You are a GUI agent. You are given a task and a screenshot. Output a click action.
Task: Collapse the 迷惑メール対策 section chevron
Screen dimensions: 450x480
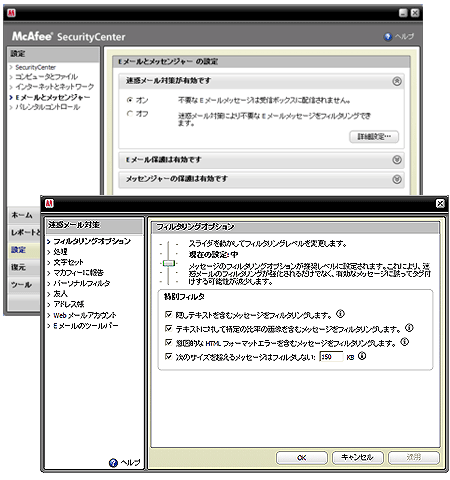tap(397, 81)
